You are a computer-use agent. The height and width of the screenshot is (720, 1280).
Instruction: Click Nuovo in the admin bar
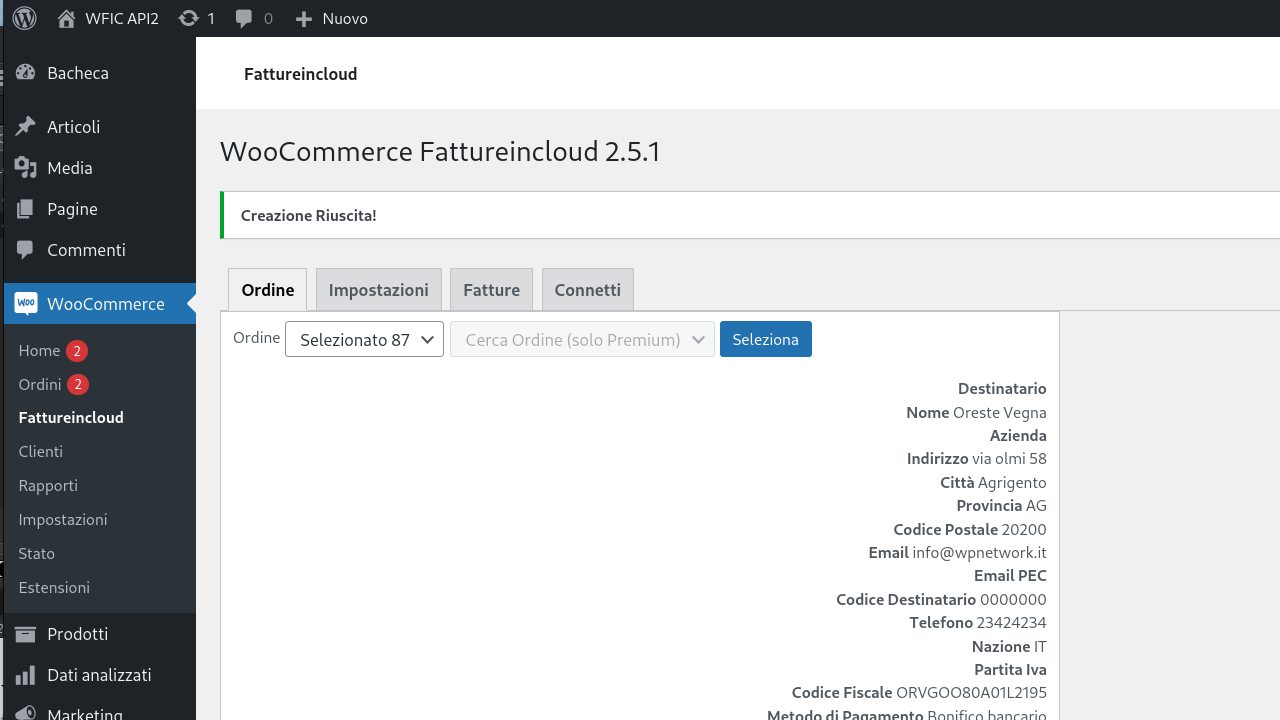345,18
